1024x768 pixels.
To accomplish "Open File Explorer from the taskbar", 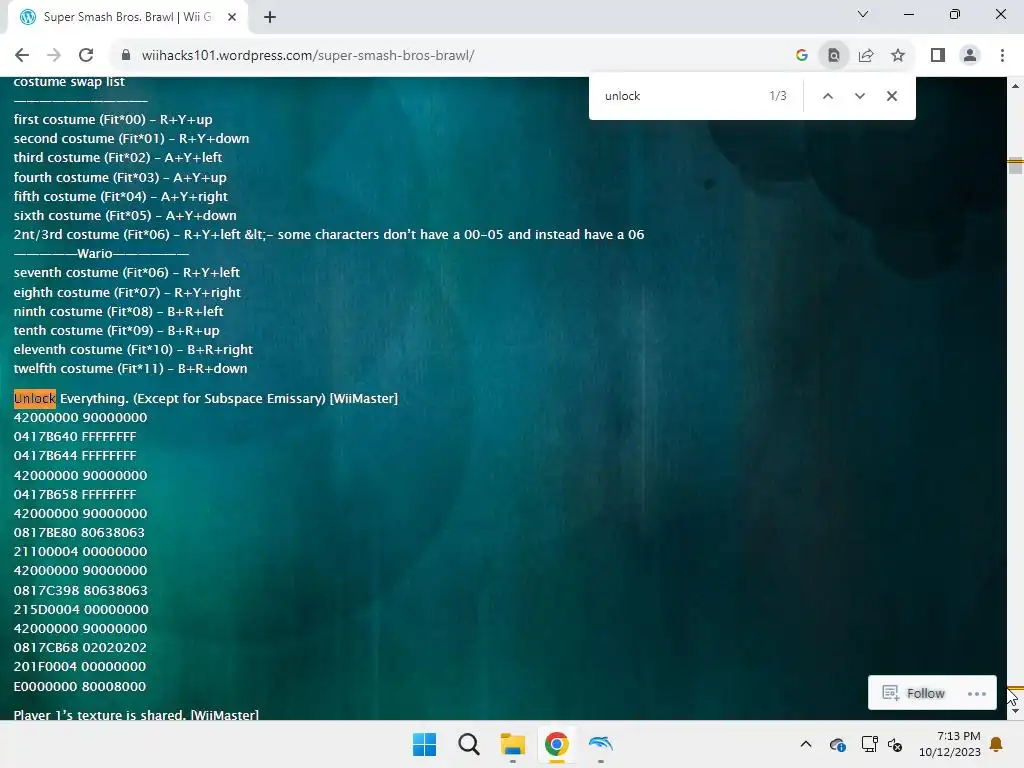I will [513, 744].
